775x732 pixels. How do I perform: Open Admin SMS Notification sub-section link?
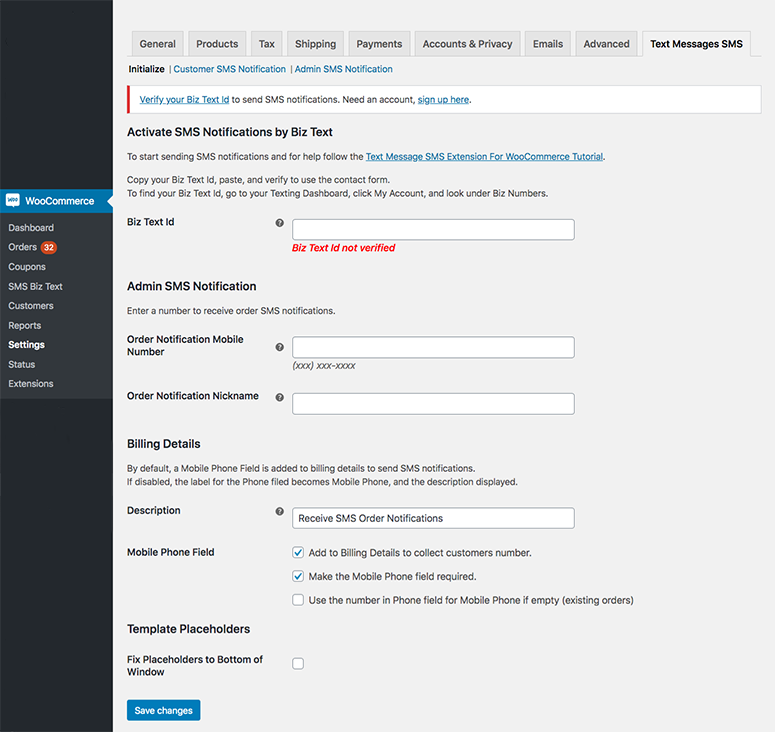(x=344, y=69)
